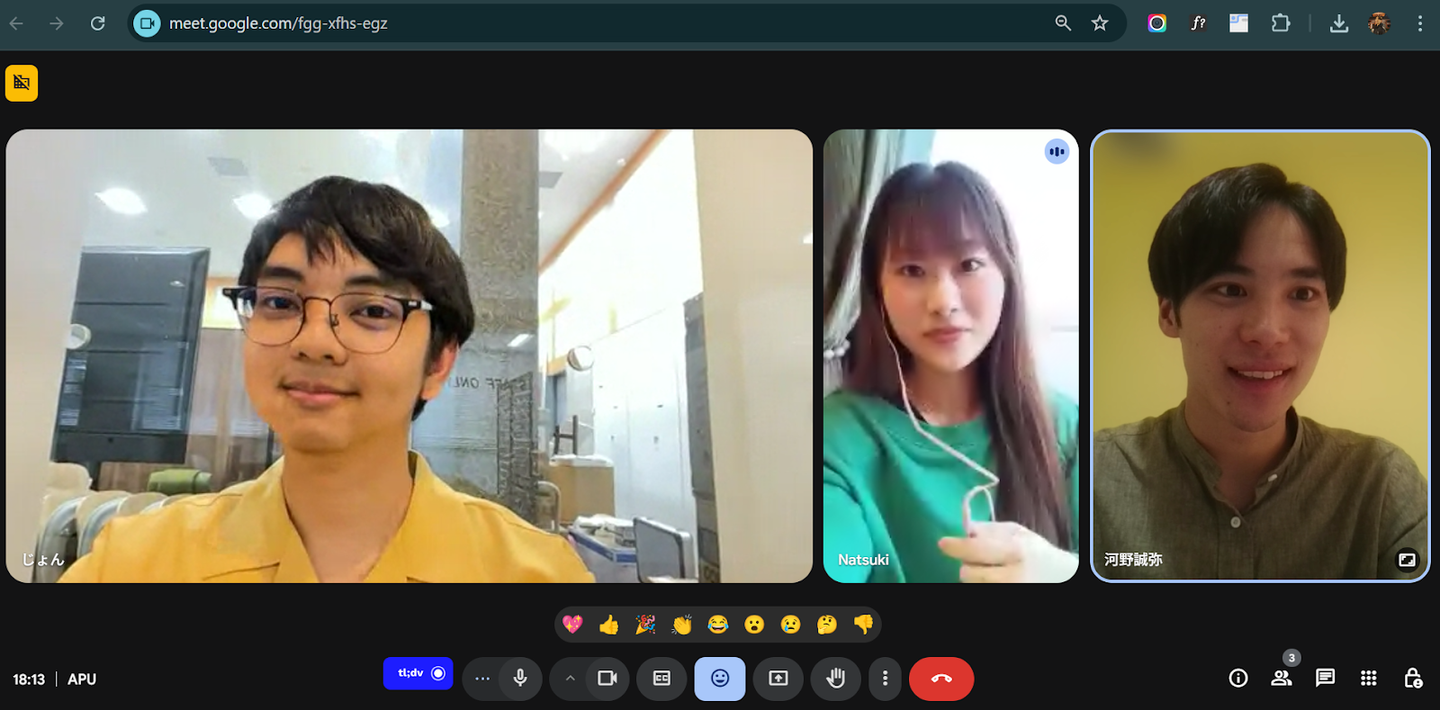Open Chrome three-dot menu
This screenshot has height=710, width=1440.
click(1420, 23)
